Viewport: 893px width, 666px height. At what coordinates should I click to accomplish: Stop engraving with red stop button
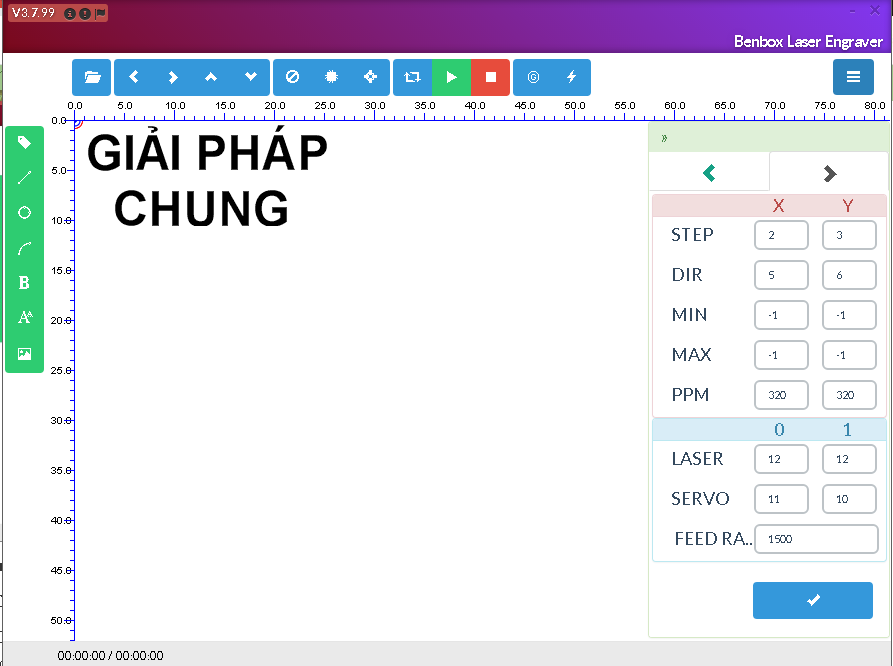(x=490, y=77)
